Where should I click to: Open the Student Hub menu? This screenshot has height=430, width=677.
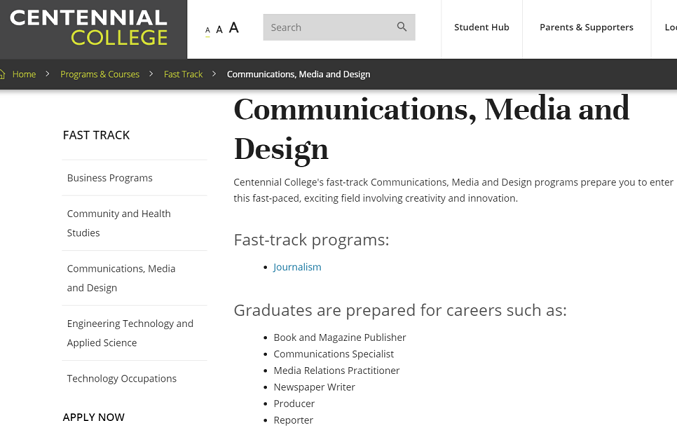pos(481,27)
